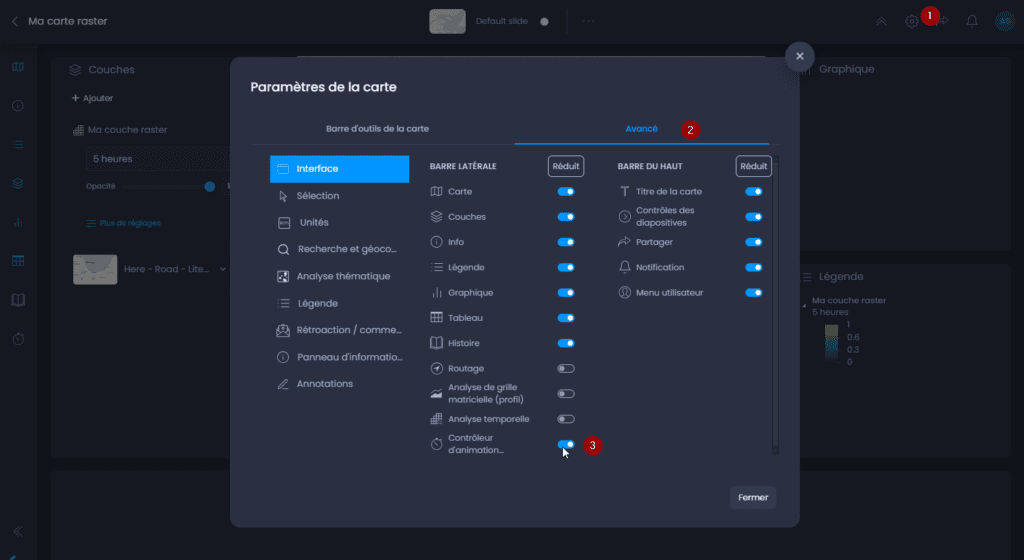Image resolution: width=1024 pixels, height=560 pixels.
Task: Click the Partager arrow icon in dialog
Action: (x=624, y=242)
